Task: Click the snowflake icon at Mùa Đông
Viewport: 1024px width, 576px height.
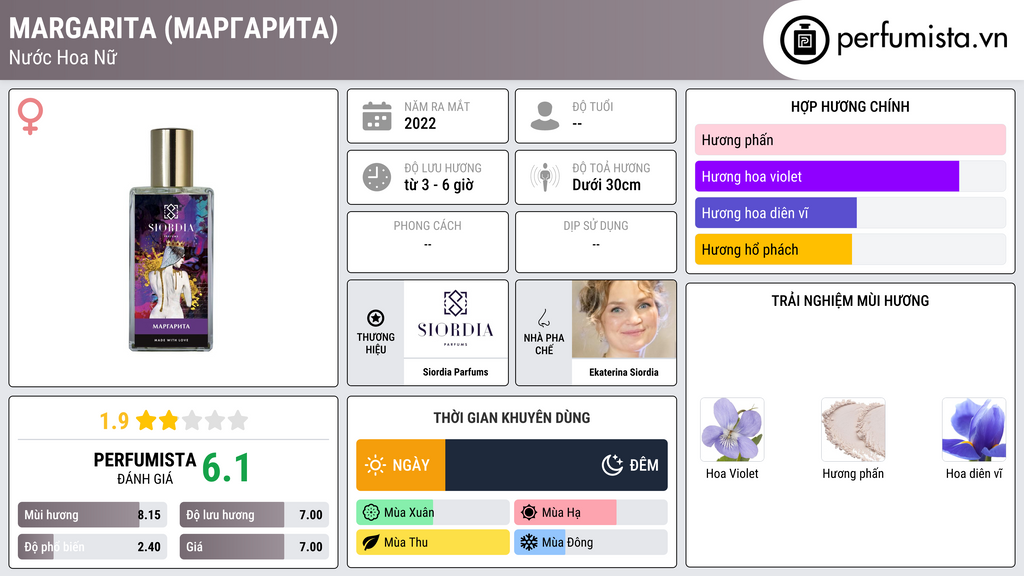Action: coord(529,542)
